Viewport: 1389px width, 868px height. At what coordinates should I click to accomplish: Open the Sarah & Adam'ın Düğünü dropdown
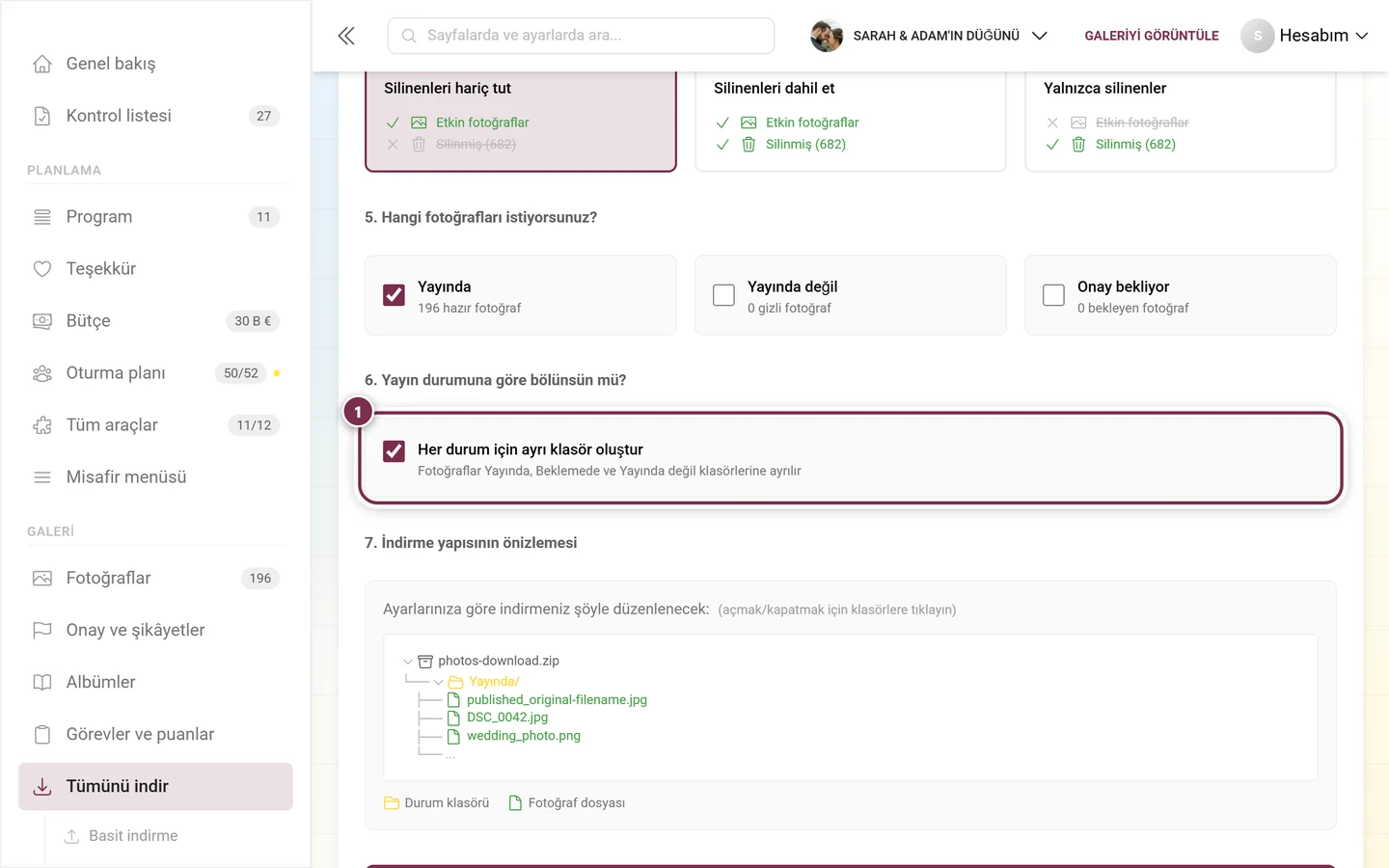click(x=929, y=36)
